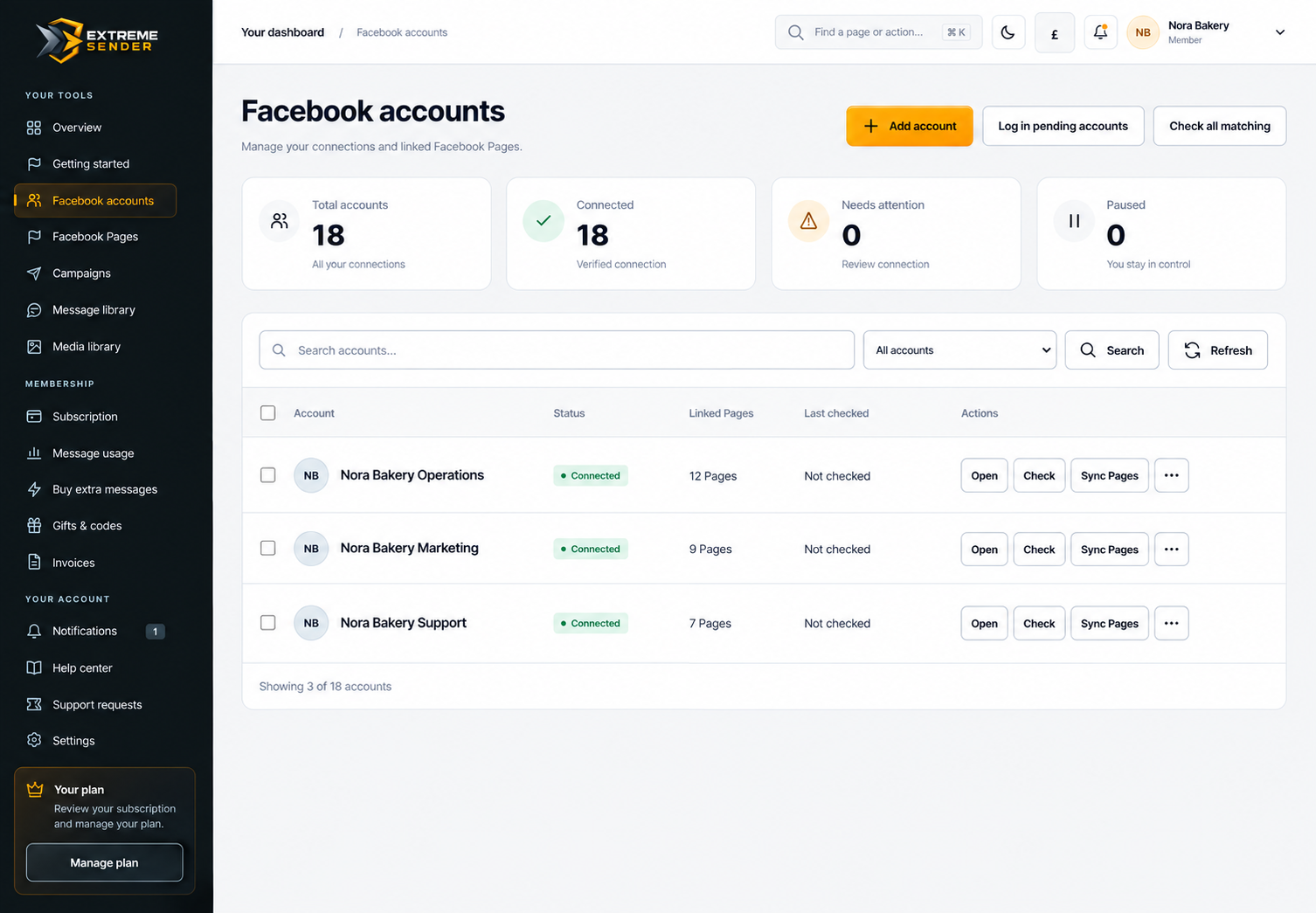Toggle the select-all accounts checkbox
This screenshot has width=1316, height=913.
268,413
